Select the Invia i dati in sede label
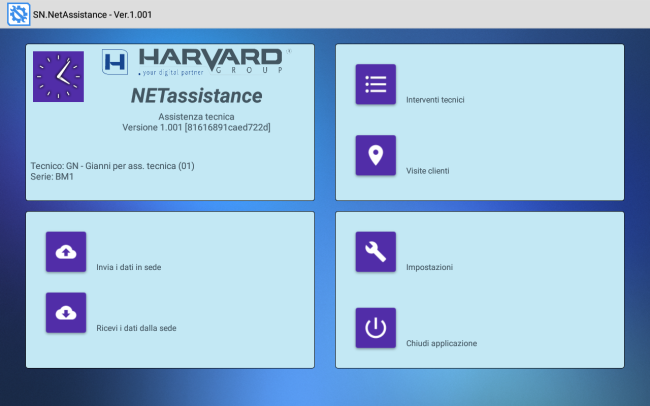The height and width of the screenshot is (406, 650). coord(129,267)
